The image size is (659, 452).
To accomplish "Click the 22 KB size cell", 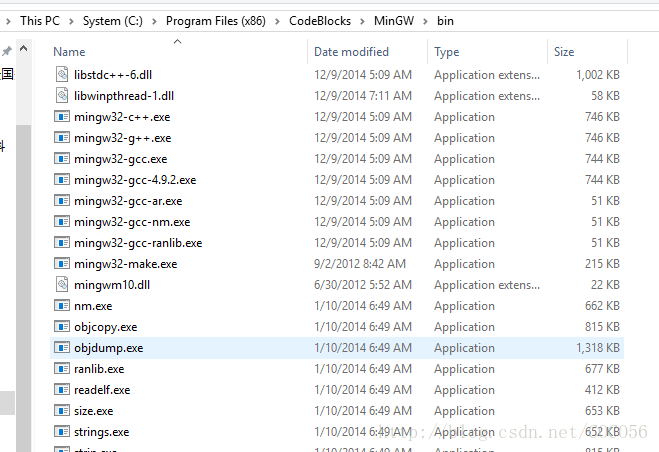I will click(x=605, y=285).
